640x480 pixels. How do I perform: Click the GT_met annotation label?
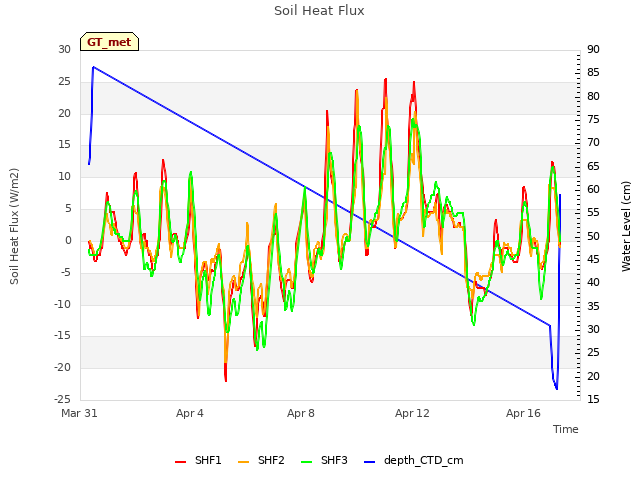pyautogui.click(x=109, y=42)
